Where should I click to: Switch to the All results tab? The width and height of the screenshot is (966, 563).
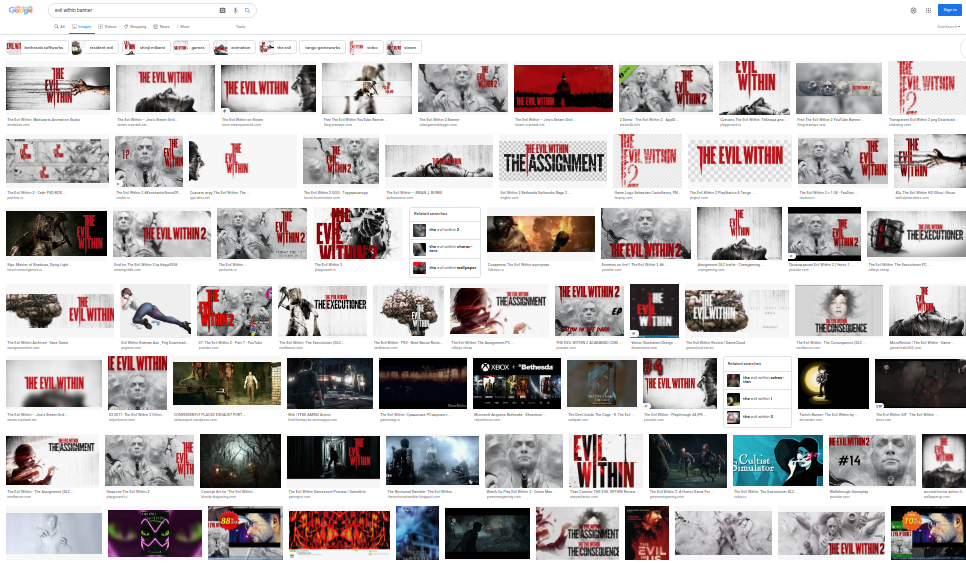pos(59,26)
